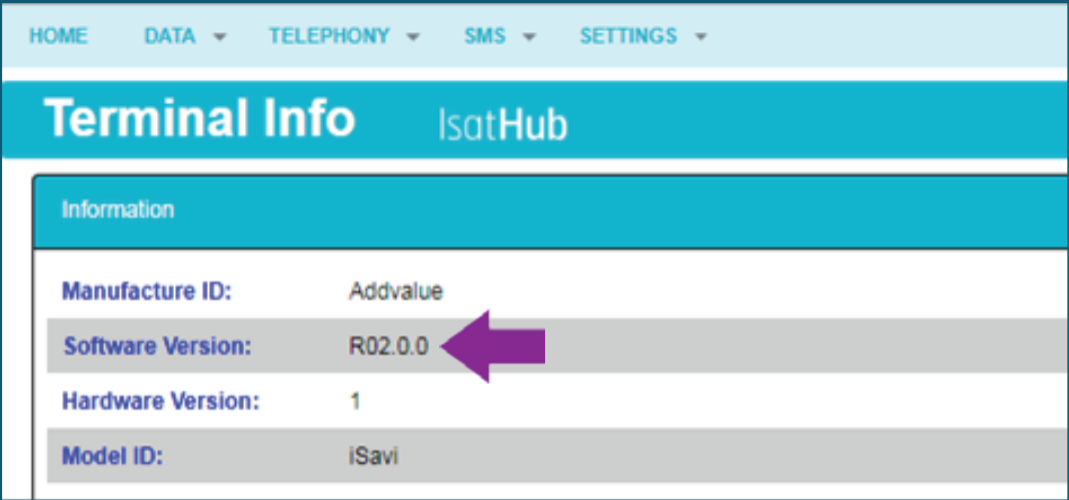Click the Information panel header
The width and height of the screenshot is (1069, 500).
tap(551, 211)
